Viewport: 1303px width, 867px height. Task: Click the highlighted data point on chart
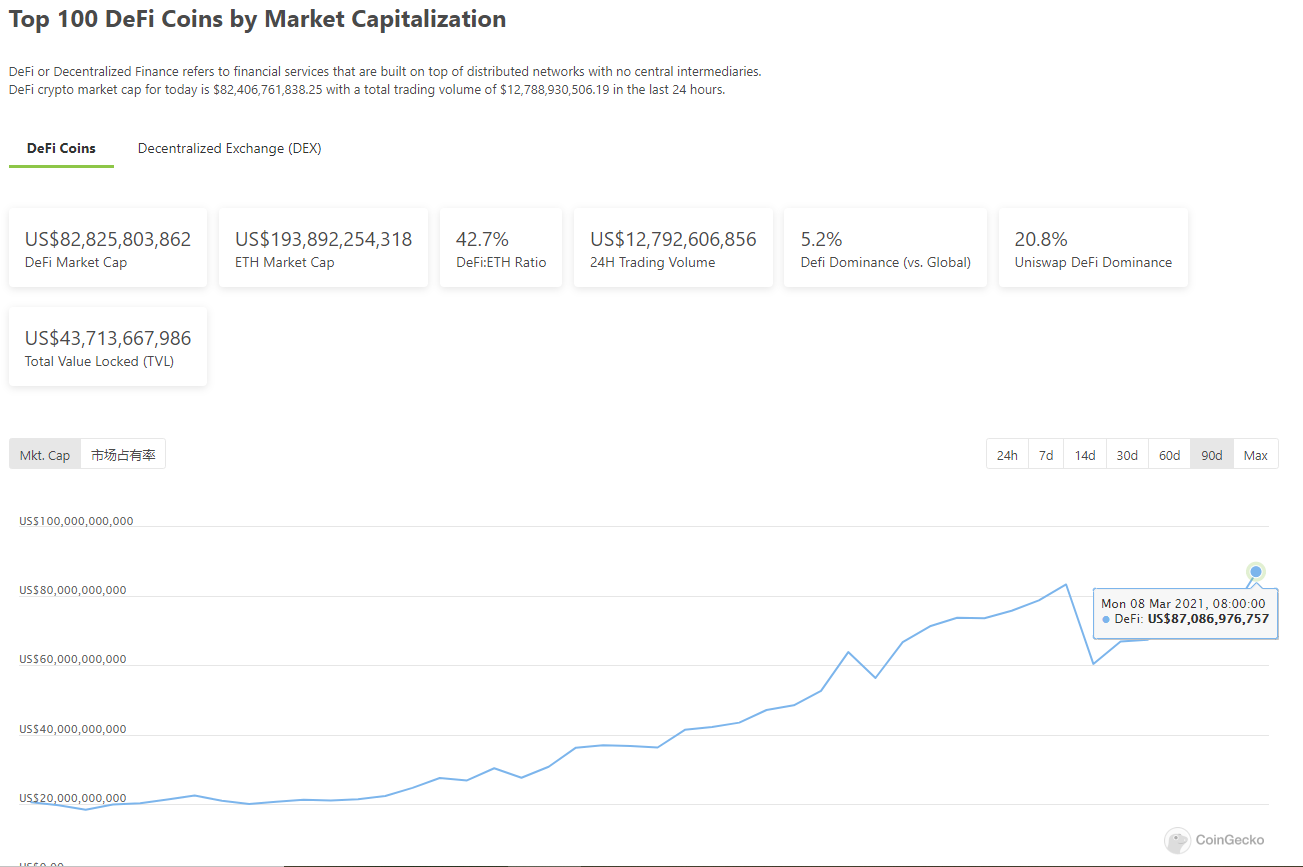(x=1256, y=572)
